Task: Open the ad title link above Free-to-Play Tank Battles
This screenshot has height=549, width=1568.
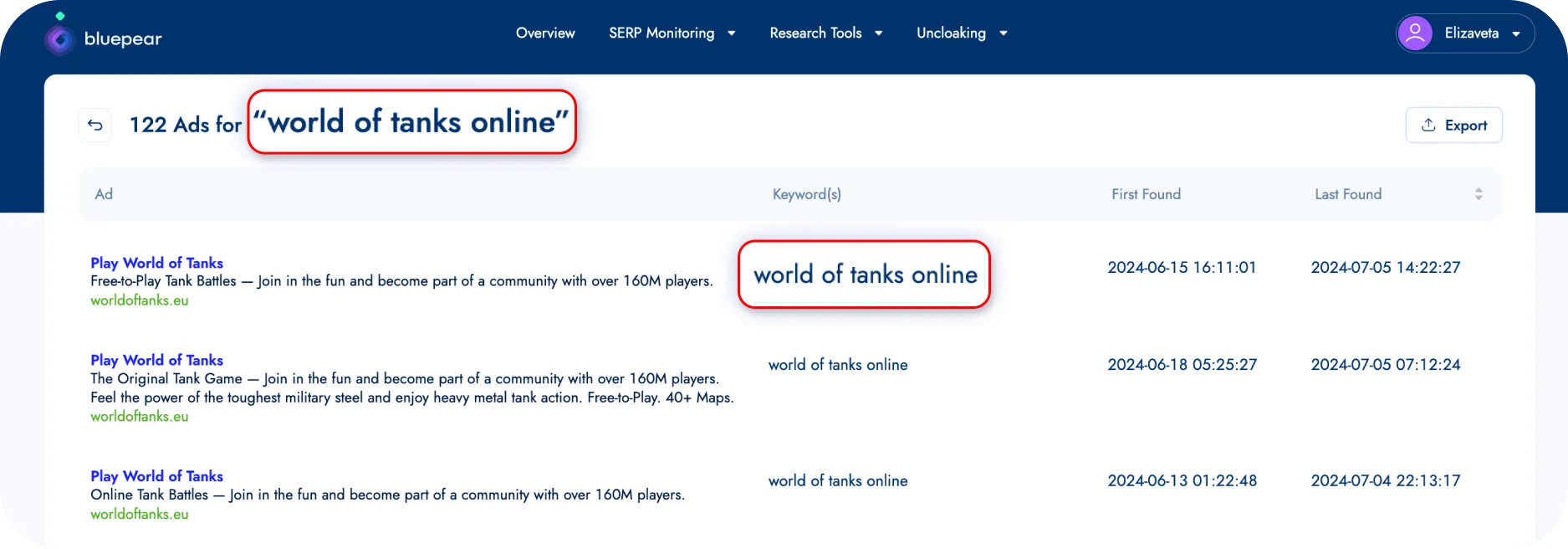Action: pos(156,263)
